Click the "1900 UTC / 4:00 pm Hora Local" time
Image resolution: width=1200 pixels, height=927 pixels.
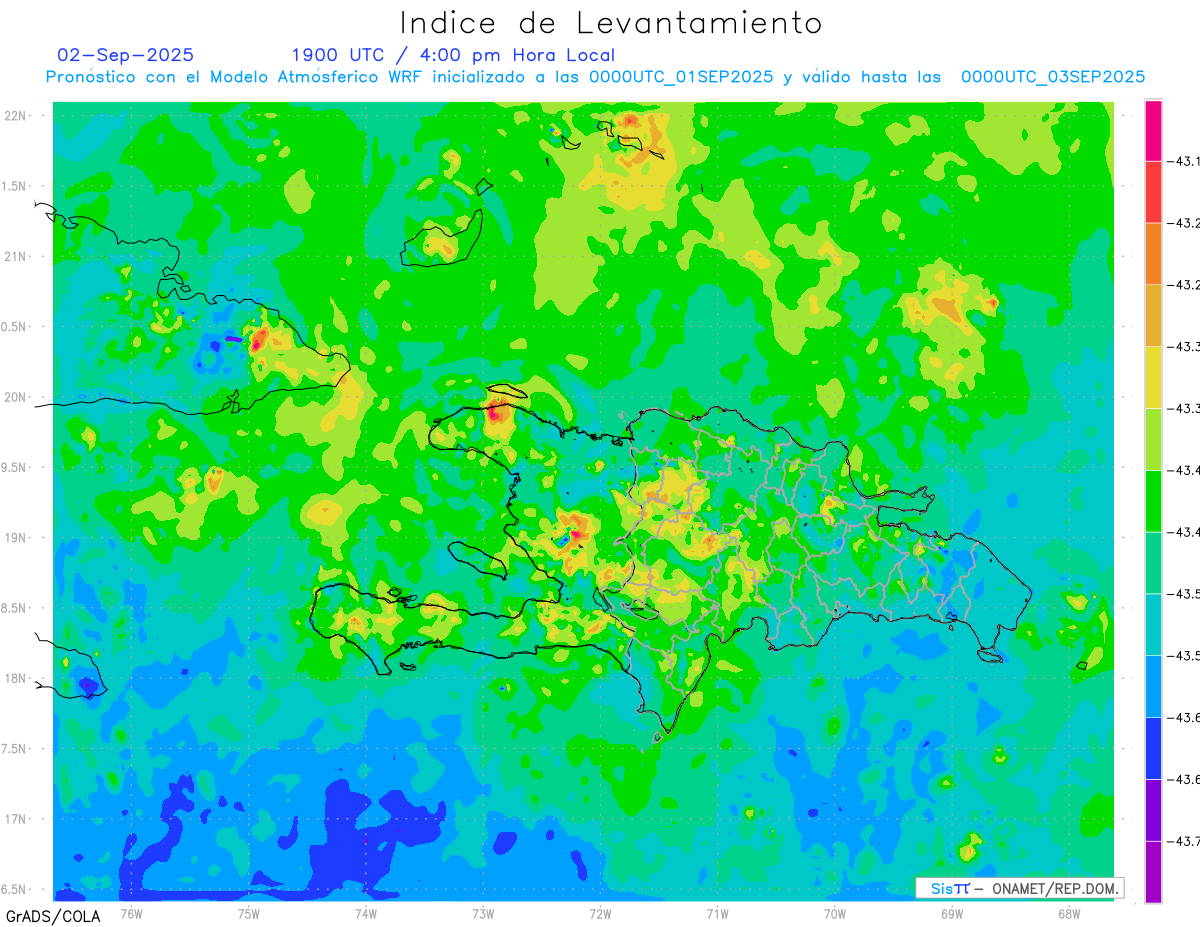[453, 55]
